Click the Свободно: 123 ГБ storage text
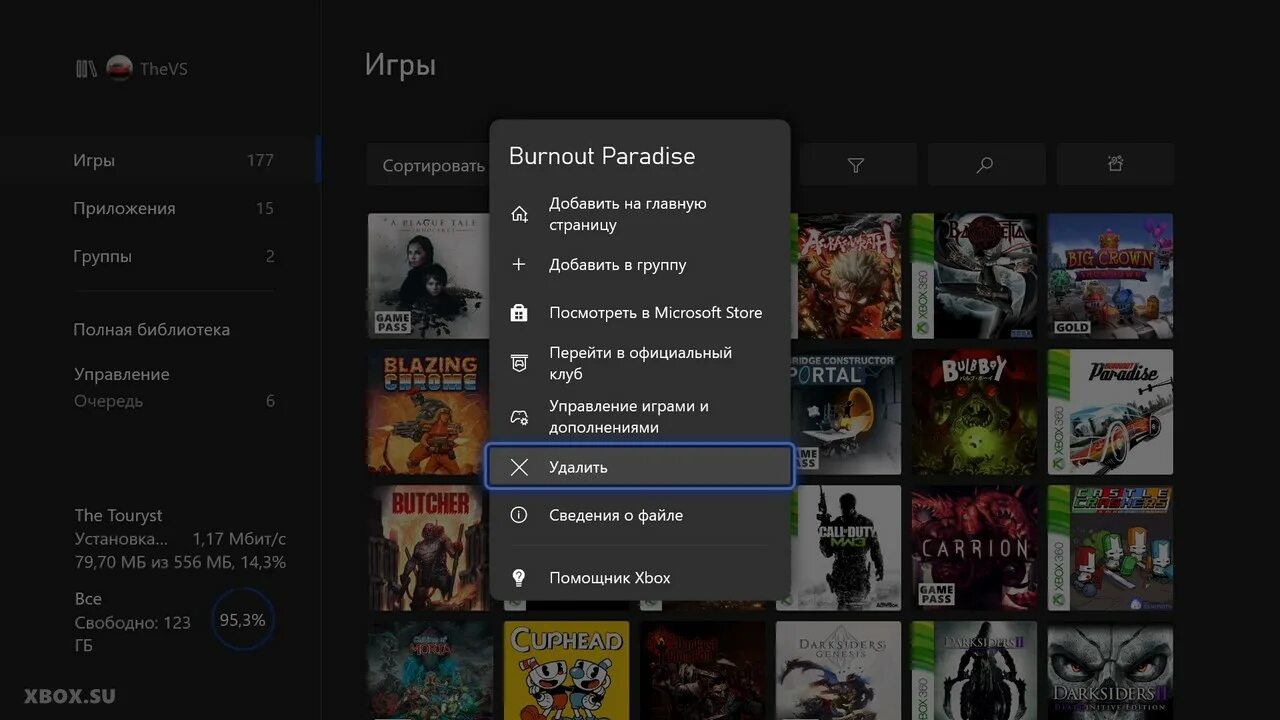Image resolution: width=1280 pixels, height=720 pixels. point(132,634)
